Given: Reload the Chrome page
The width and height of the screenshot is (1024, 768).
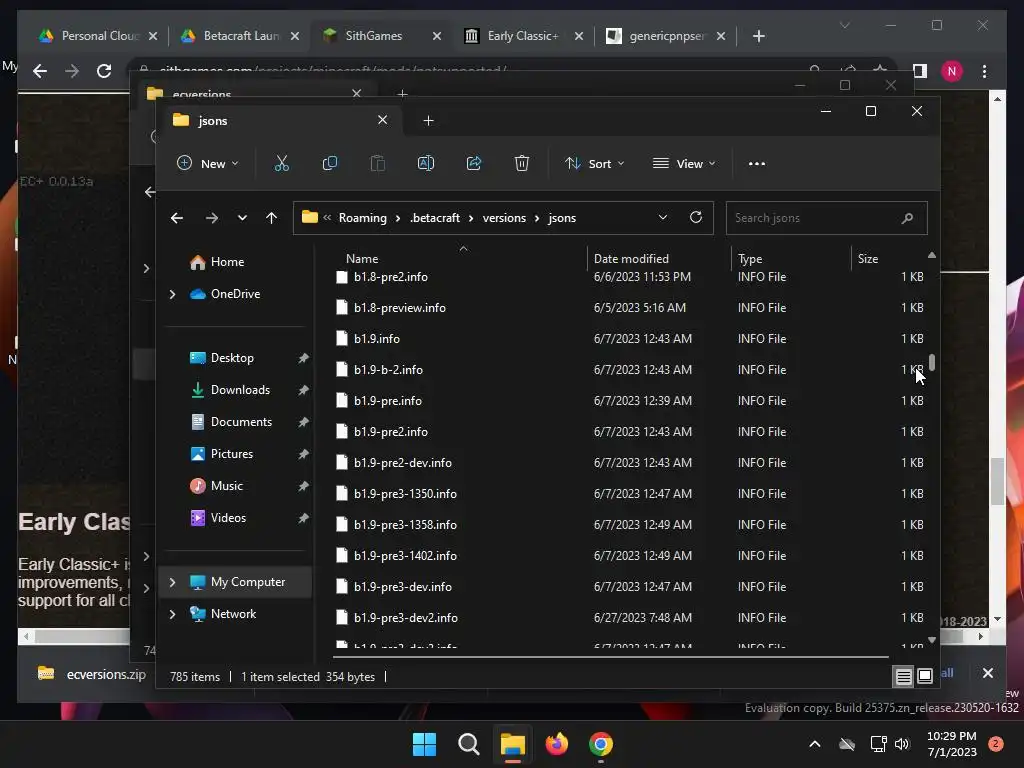Looking at the screenshot, I should (104, 71).
